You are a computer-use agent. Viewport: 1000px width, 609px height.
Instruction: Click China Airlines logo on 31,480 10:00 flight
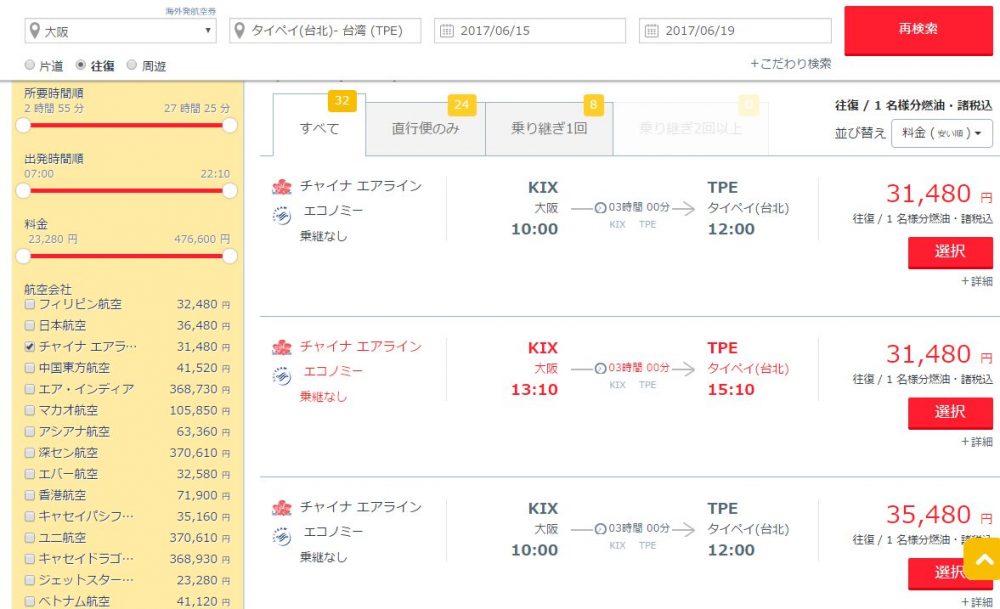(x=282, y=187)
